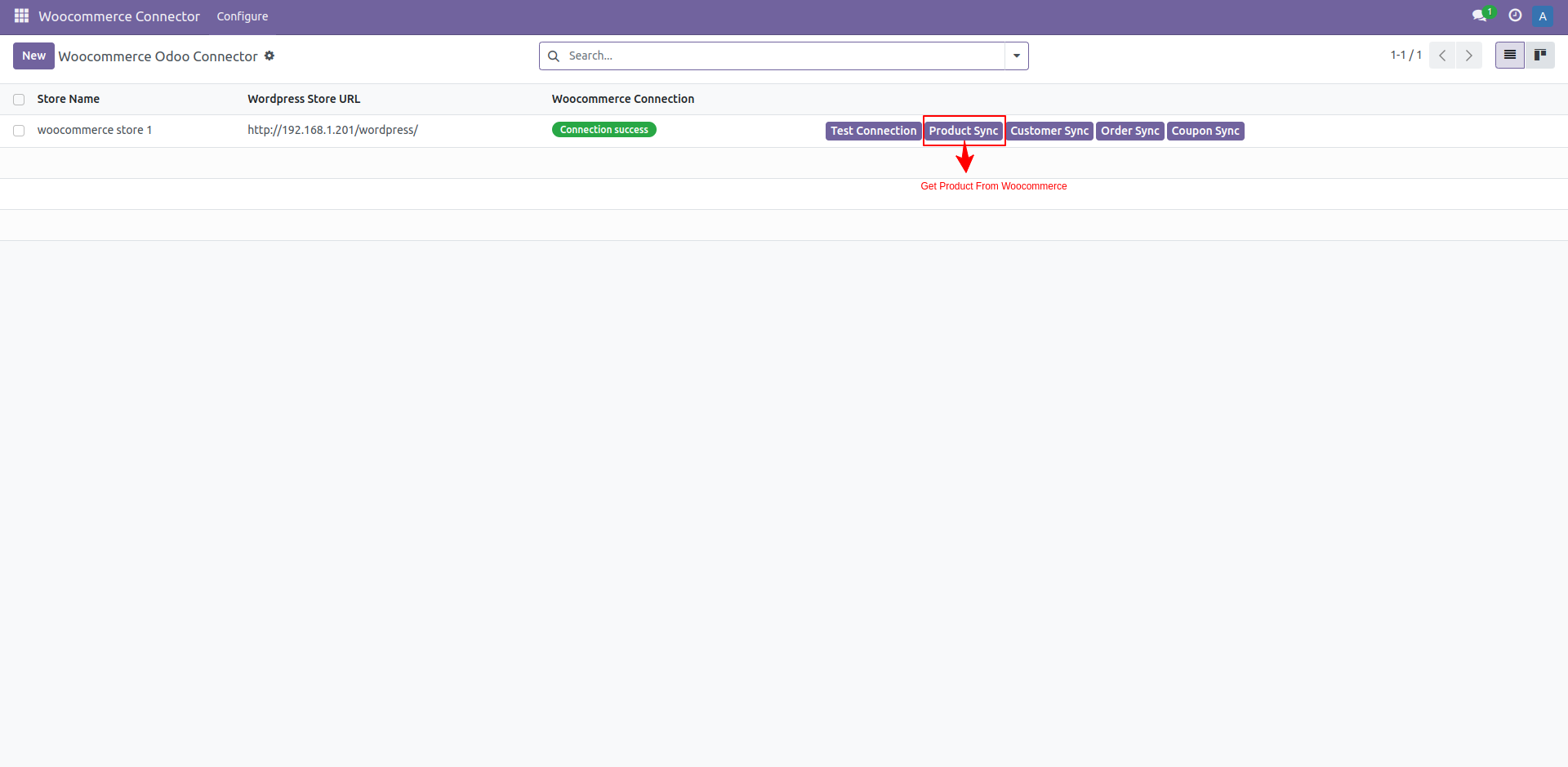Run Product Sync for the store
The image size is (1568, 767).
coord(964,131)
